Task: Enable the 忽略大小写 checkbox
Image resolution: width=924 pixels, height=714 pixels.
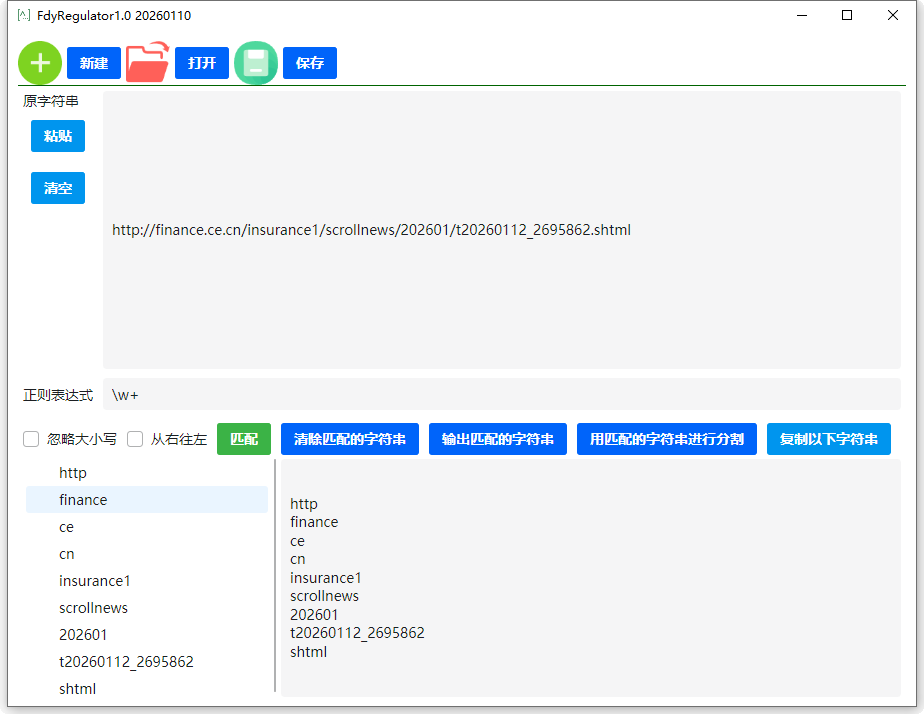Action: (x=31, y=439)
